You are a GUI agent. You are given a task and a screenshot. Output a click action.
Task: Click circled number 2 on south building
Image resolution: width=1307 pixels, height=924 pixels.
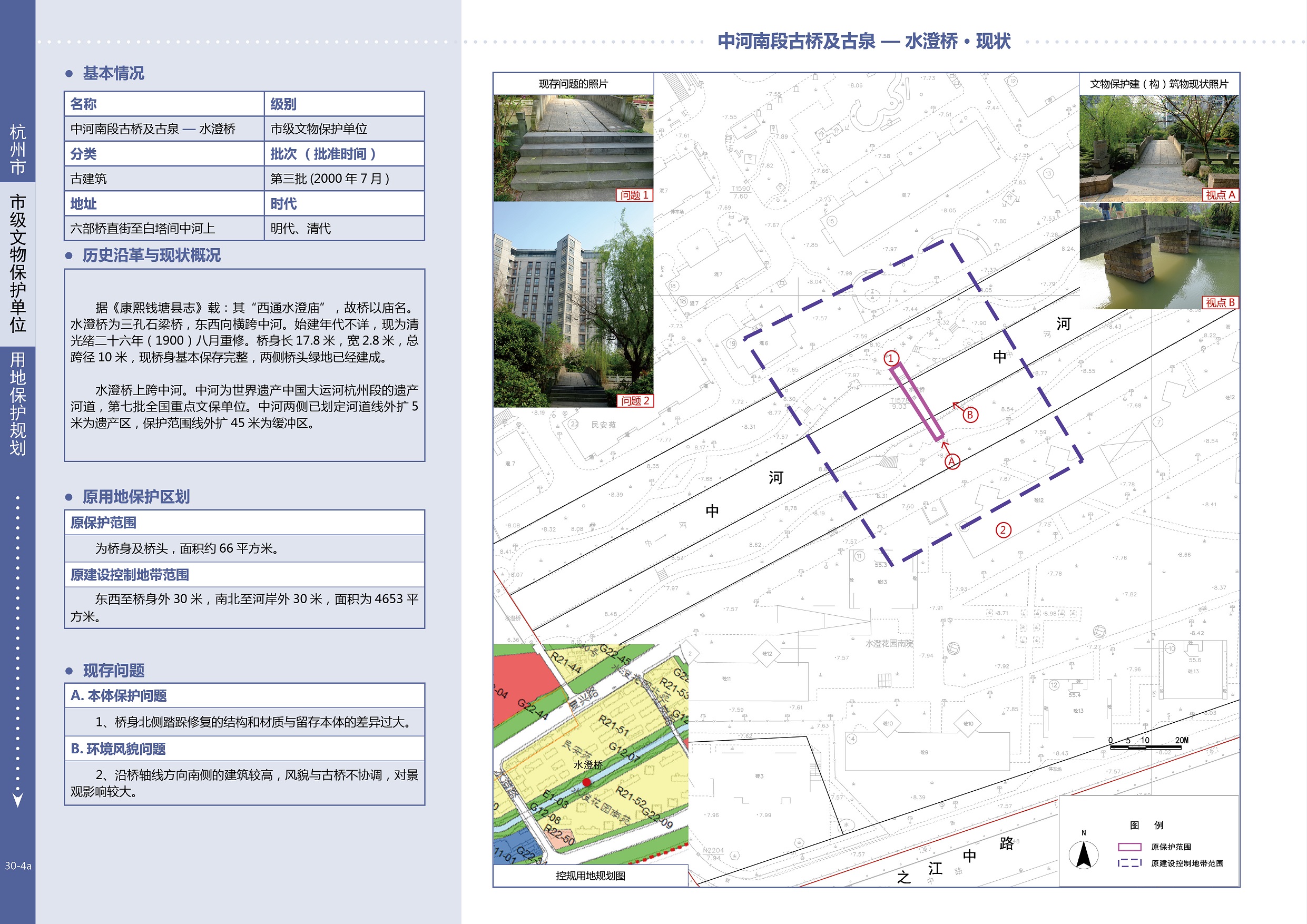(x=1003, y=530)
